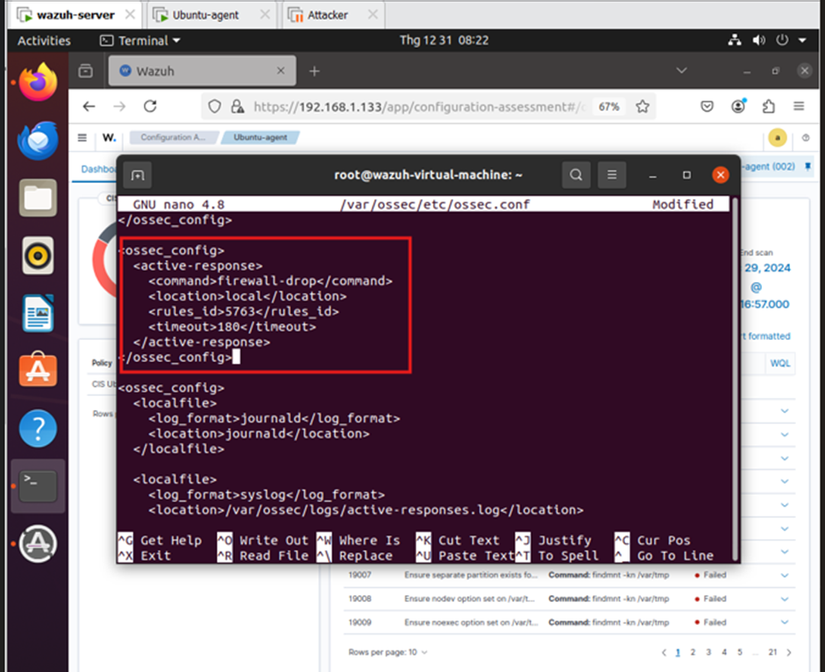This screenshot has width=825, height=672.
Task: Go forward in Firefox
Action: [x=119, y=107]
